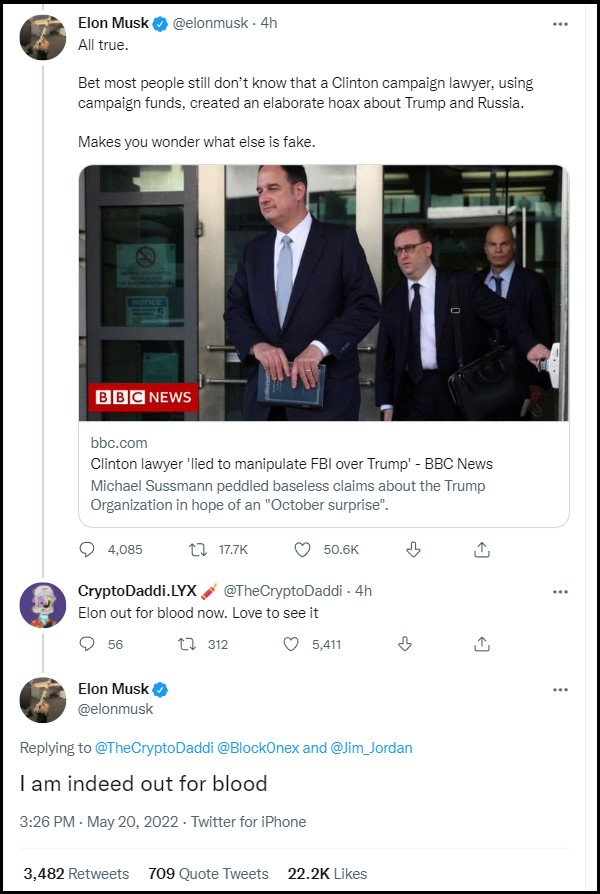Click download icon under BBC article tweet

413,550
